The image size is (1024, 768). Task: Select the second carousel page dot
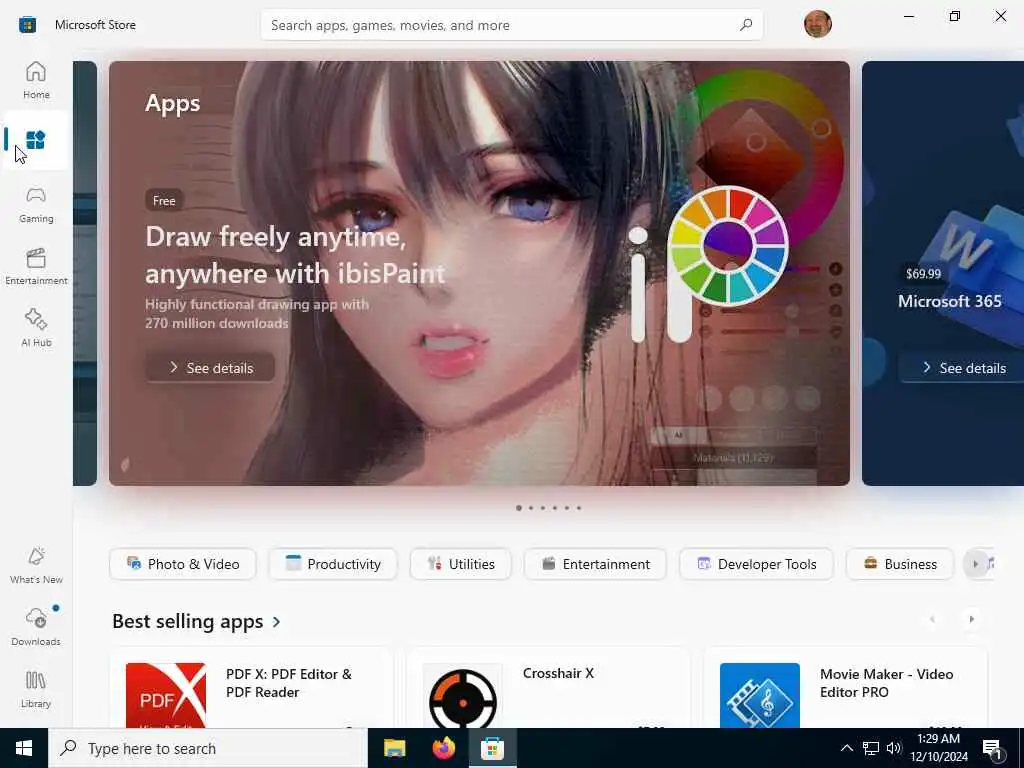(x=531, y=507)
